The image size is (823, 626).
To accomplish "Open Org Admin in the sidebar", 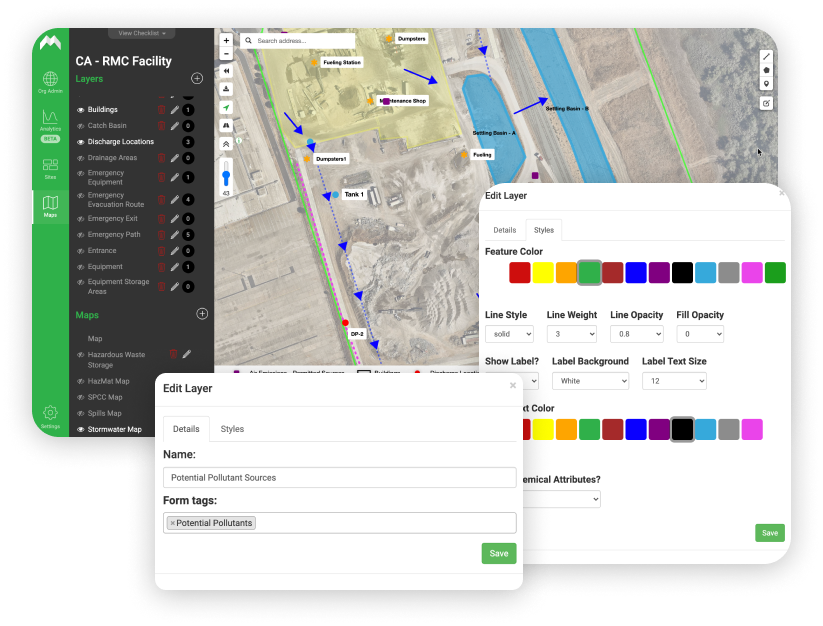I will click(50, 82).
